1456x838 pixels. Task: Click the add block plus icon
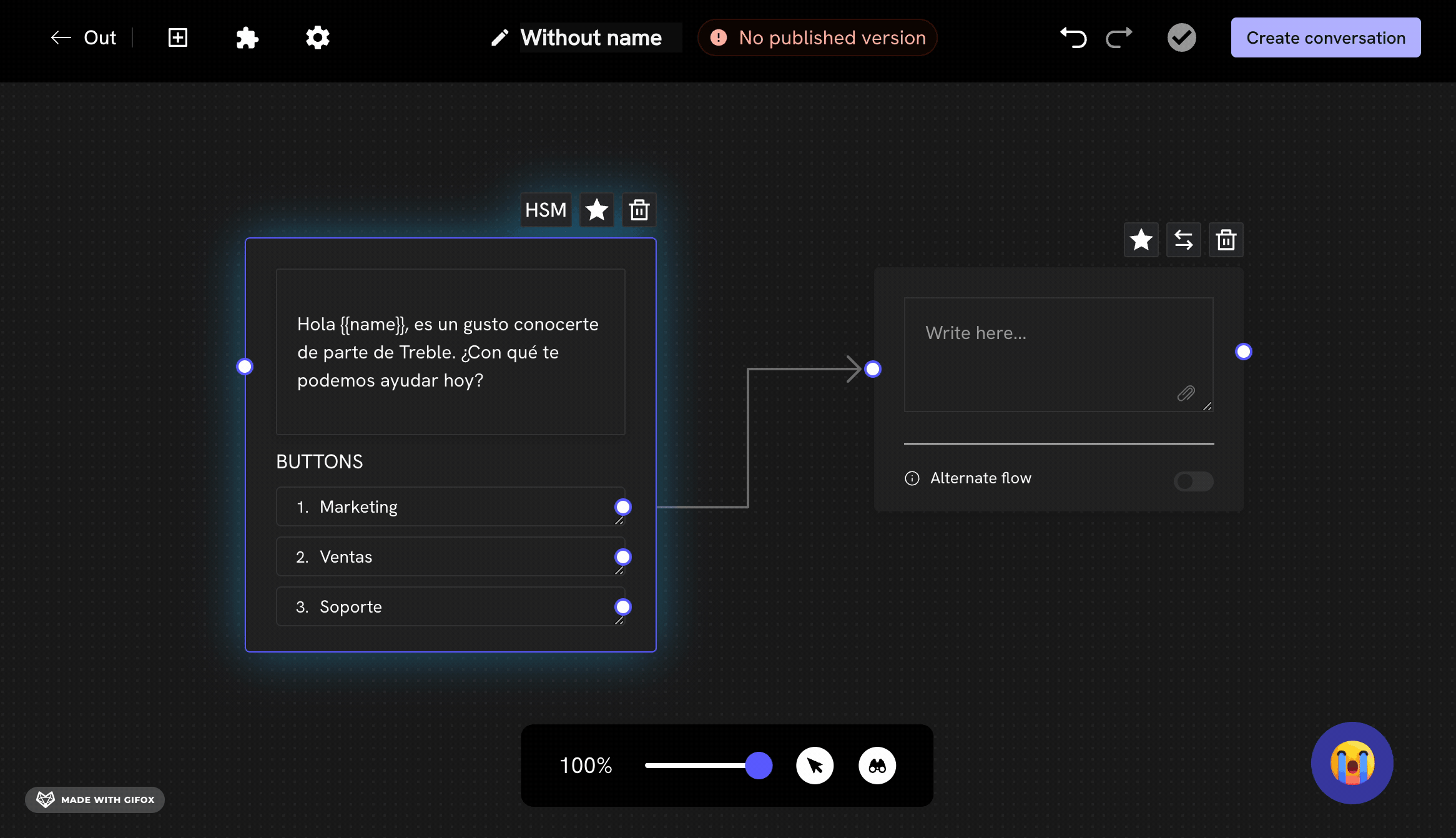click(x=178, y=37)
